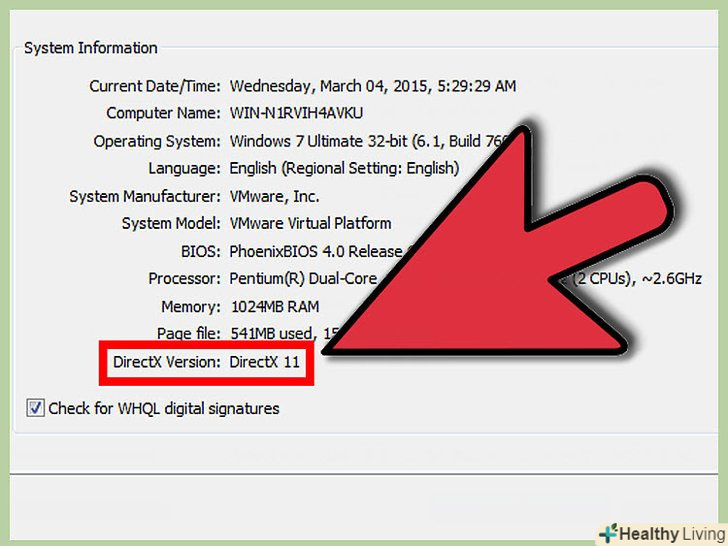Click the 'System Information' group heading
Screen dimensions: 728x546
pyautogui.click(x=91, y=48)
